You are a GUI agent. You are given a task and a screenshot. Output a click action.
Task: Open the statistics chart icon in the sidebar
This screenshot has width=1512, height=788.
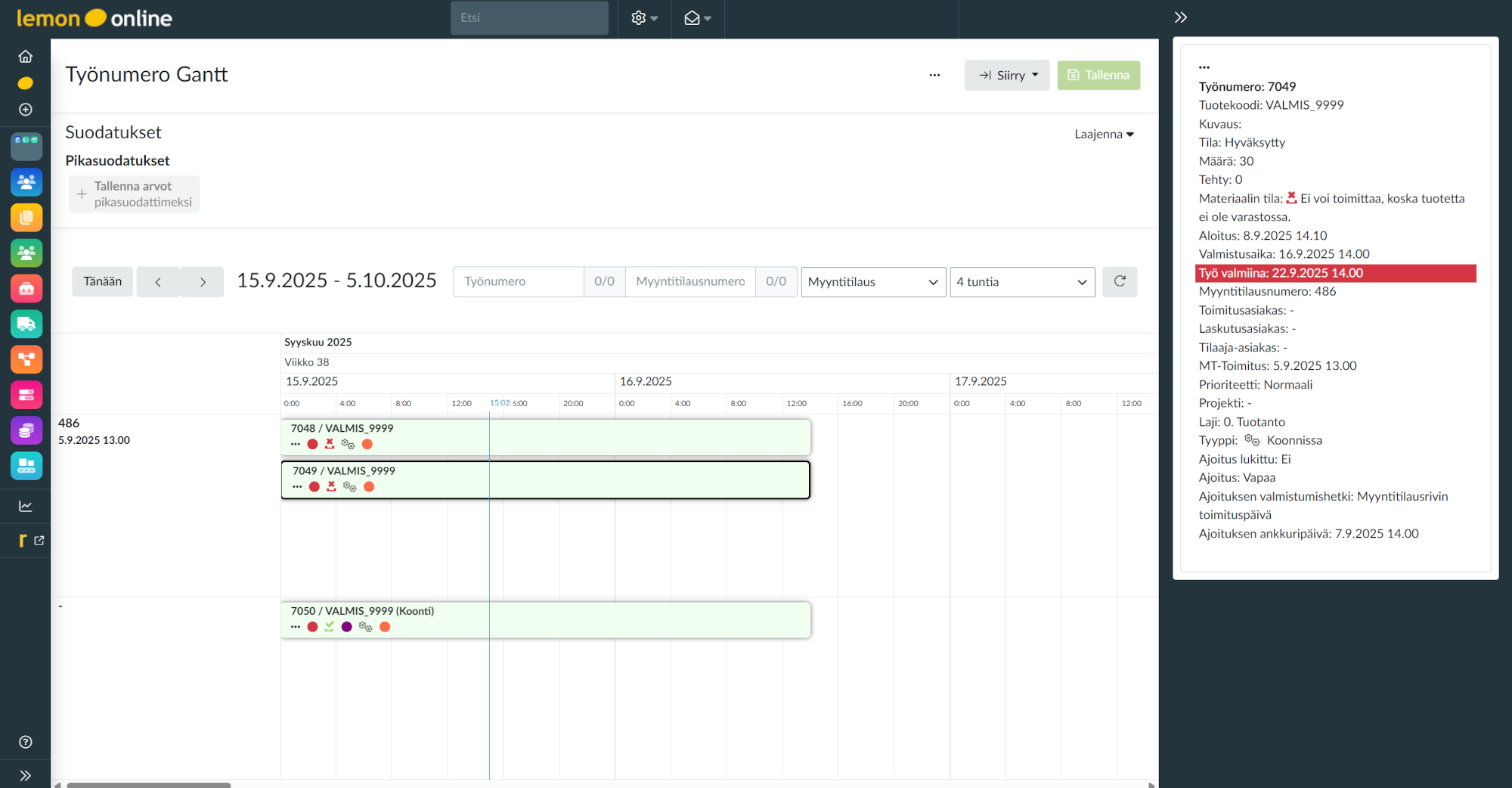(x=26, y=506)
